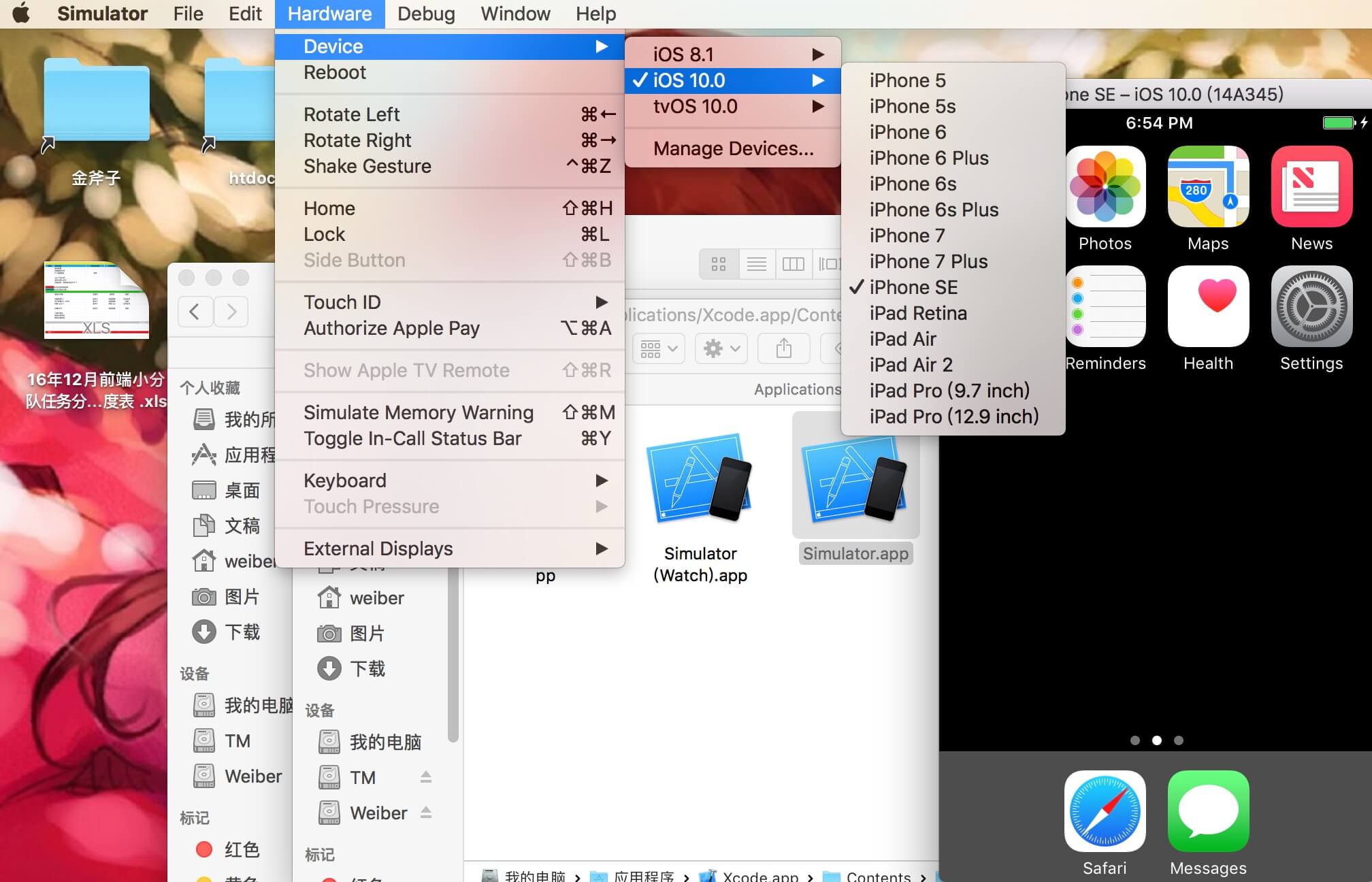
Task: Open the Apple menu
Action: click(x=21, y=14)
